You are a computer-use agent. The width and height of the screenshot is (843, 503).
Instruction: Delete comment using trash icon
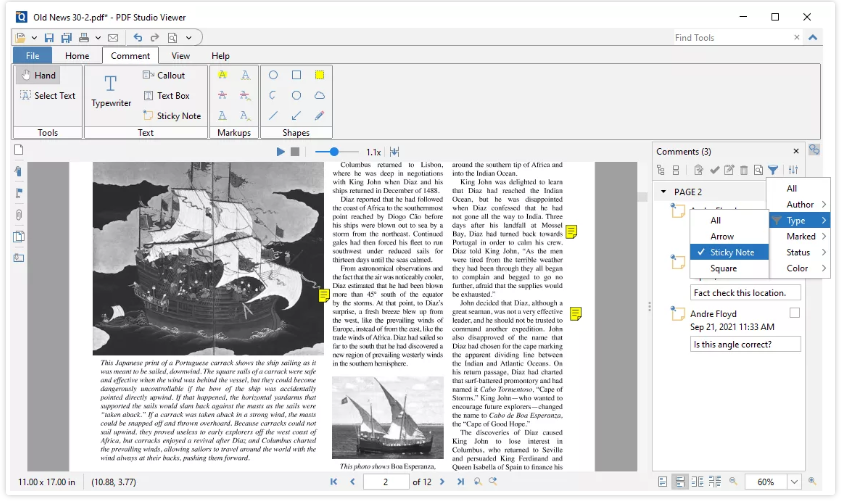pos(744,170)
